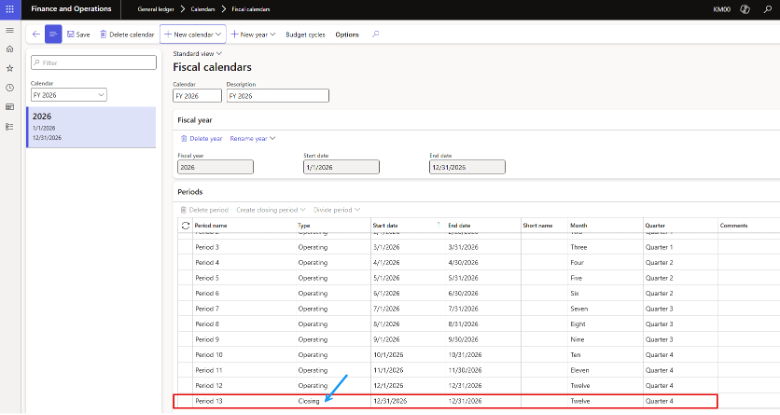Click Comments column header
780x415 pixels.
coord(734,225)
